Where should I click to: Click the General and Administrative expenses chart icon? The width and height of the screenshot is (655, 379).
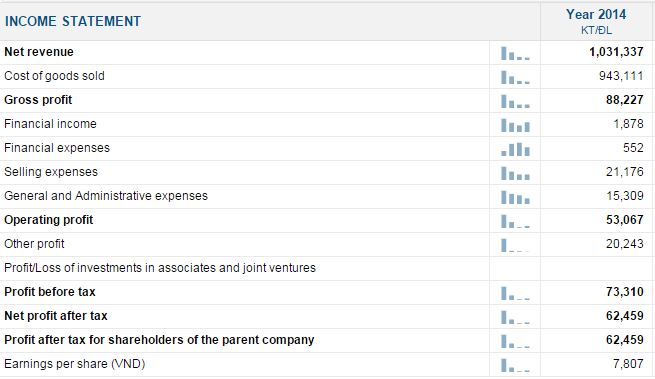click(x=515, y=197)
